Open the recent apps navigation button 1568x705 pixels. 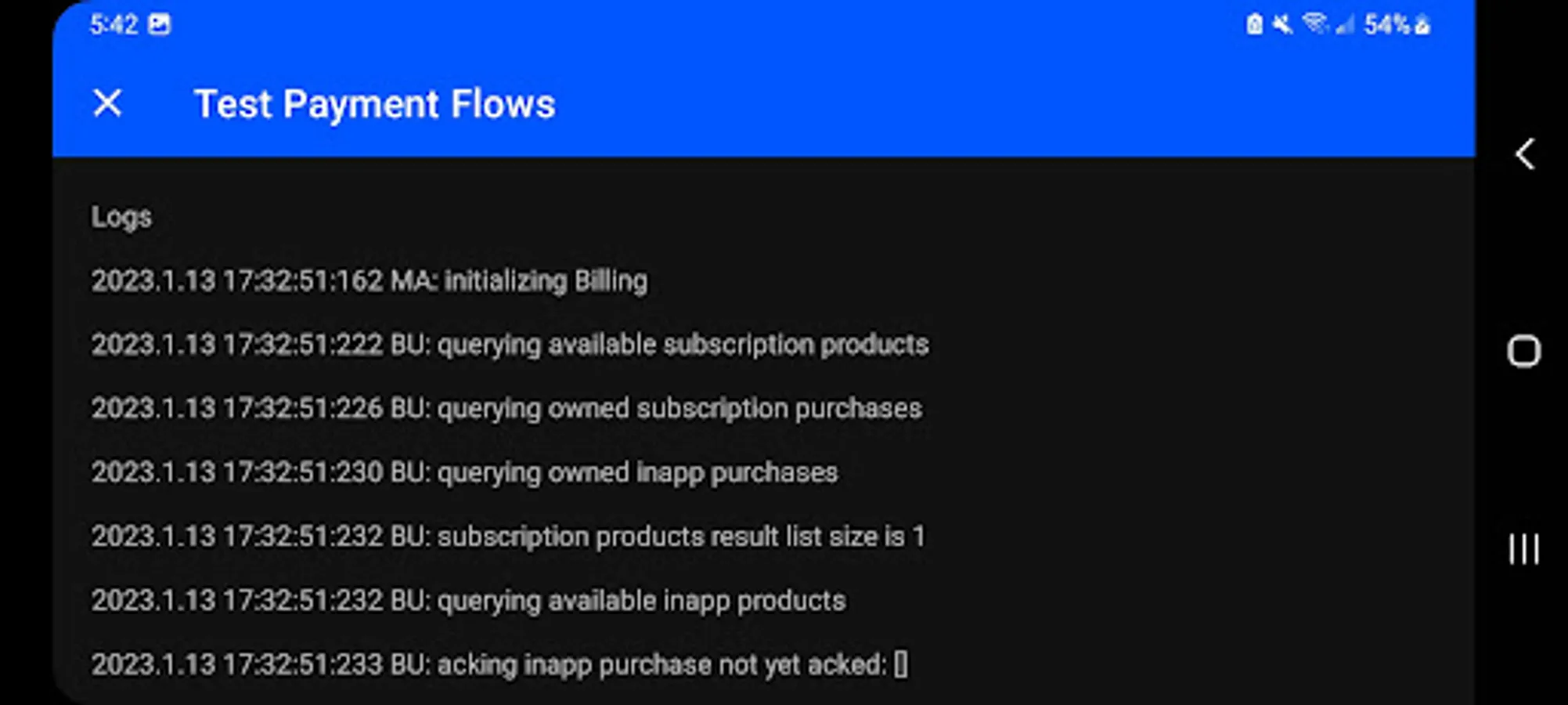1523,549
